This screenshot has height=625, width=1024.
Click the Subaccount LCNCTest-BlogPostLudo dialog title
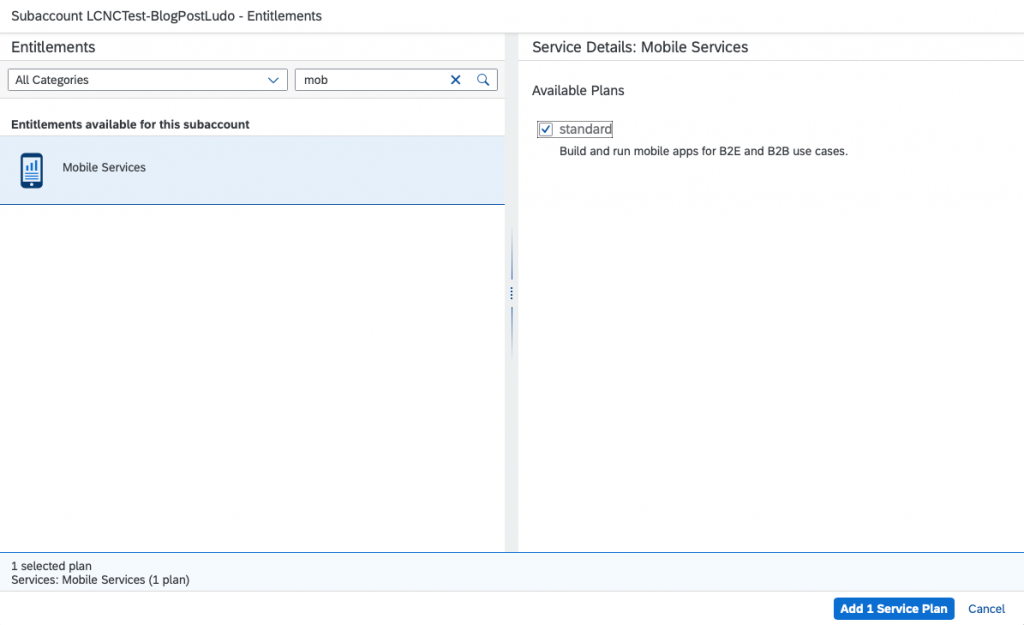pos(167,16)
